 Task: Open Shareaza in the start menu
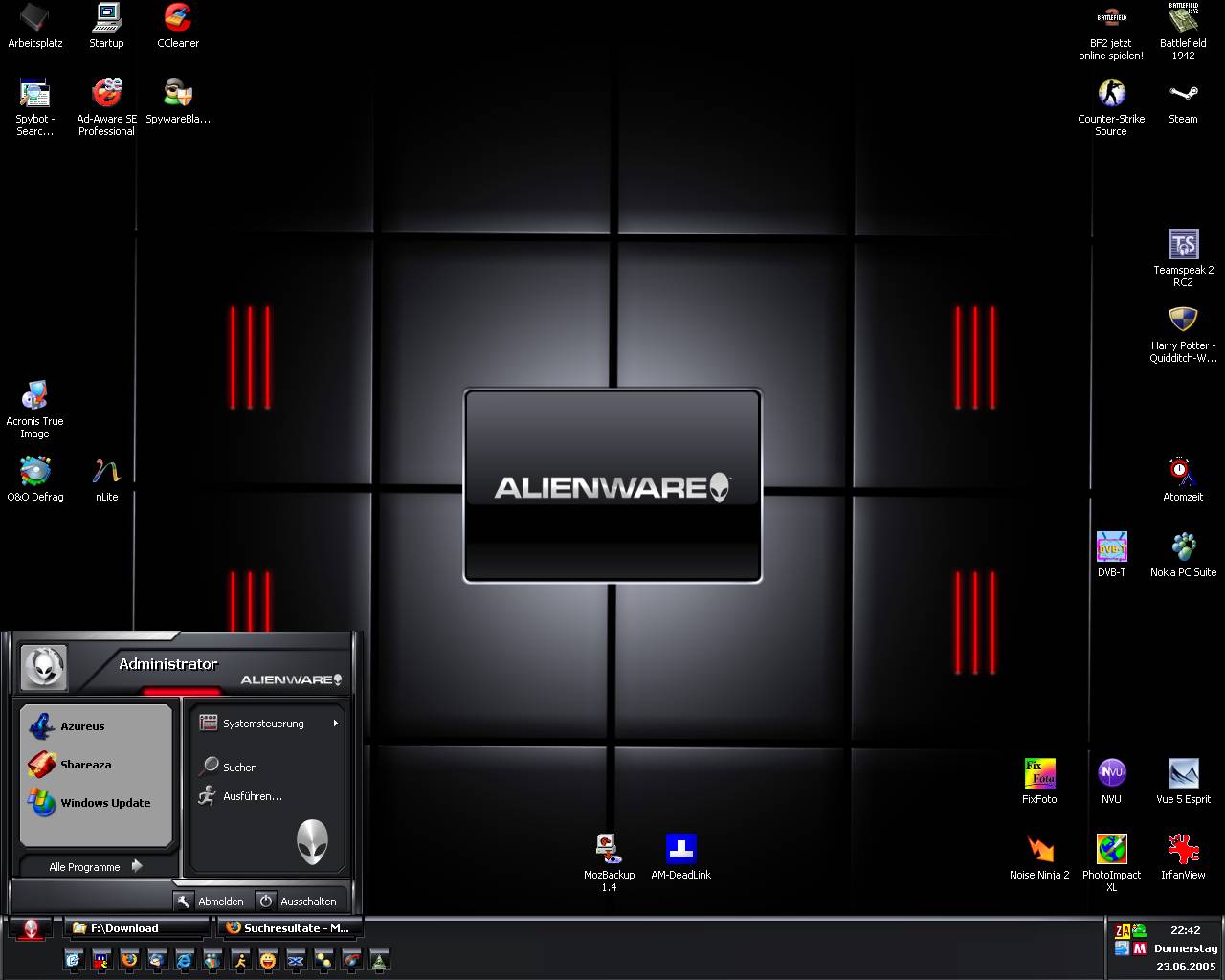tap(96, 765)
